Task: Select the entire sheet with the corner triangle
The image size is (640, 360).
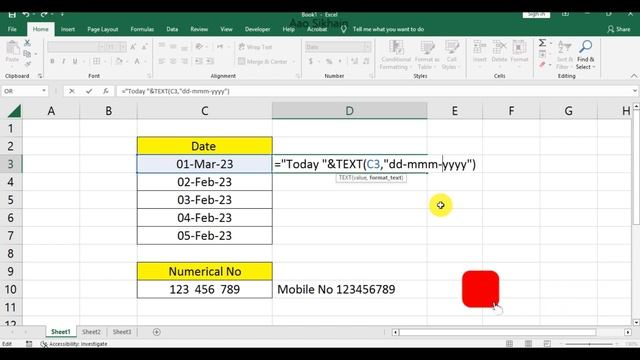Action: point(14,111)
